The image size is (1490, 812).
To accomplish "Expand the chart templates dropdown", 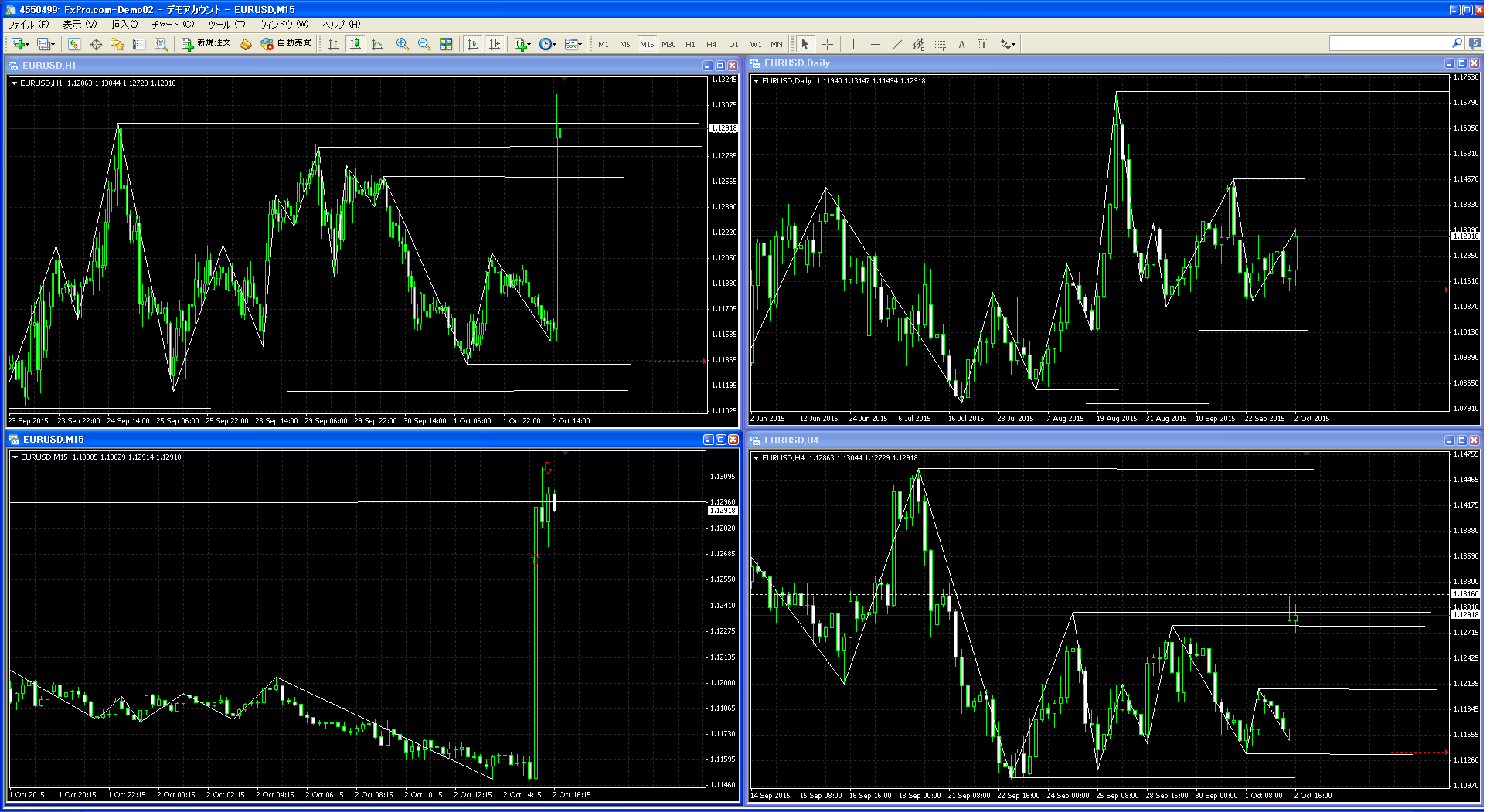I will click(580, 45).
